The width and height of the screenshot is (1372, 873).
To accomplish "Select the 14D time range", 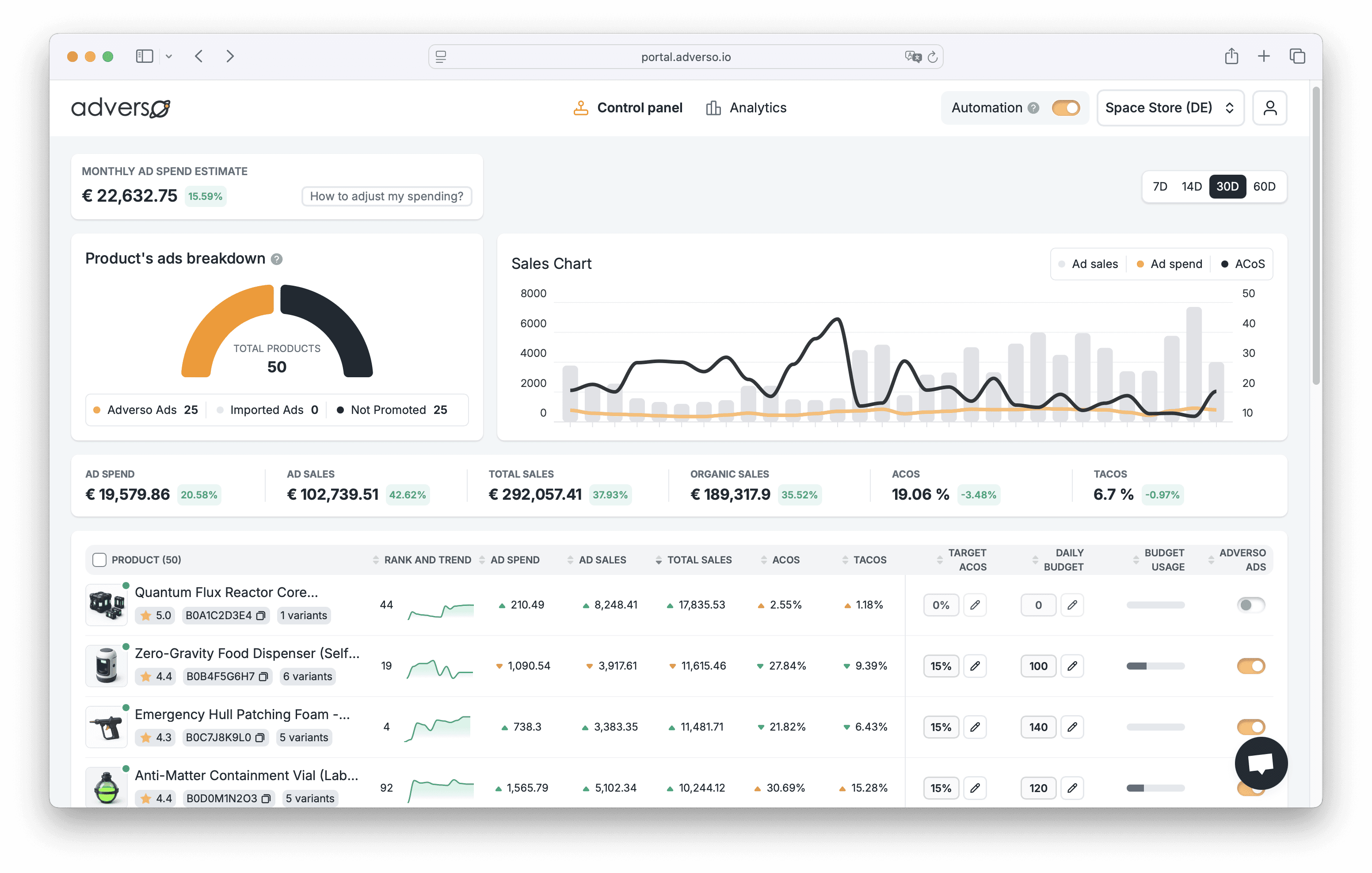I will click(1191, 187).
